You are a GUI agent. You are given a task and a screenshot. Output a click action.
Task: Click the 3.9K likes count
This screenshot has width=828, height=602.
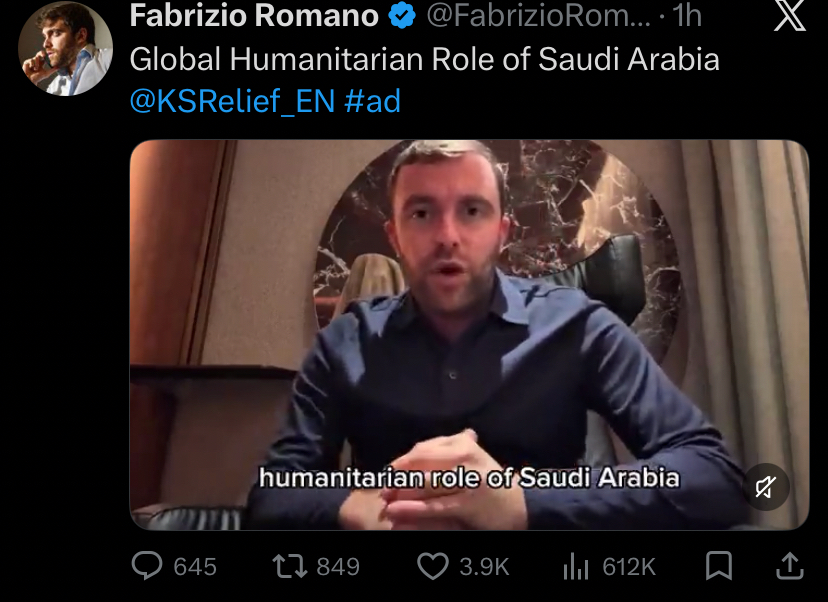tap(484, 567)
